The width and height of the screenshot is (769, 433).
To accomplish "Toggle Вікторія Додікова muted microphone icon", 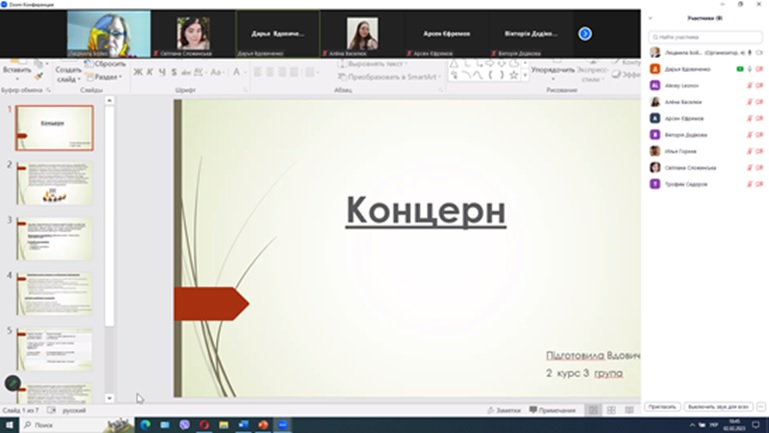I will (750, 135).
